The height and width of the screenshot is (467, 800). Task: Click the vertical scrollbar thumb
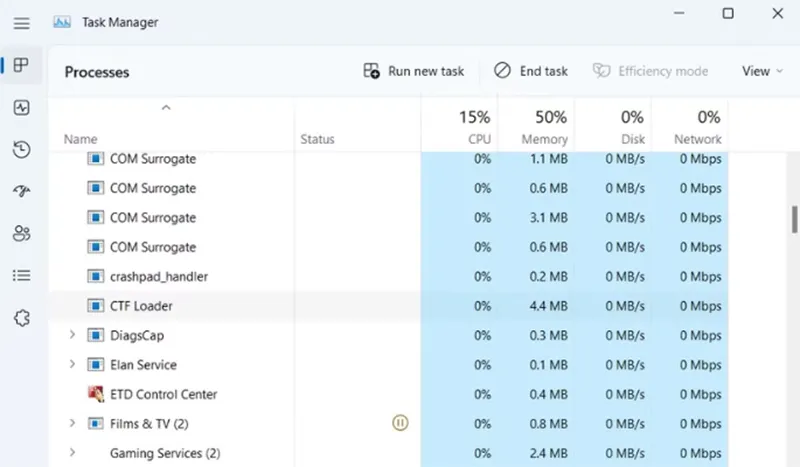(x=794, y=219)
